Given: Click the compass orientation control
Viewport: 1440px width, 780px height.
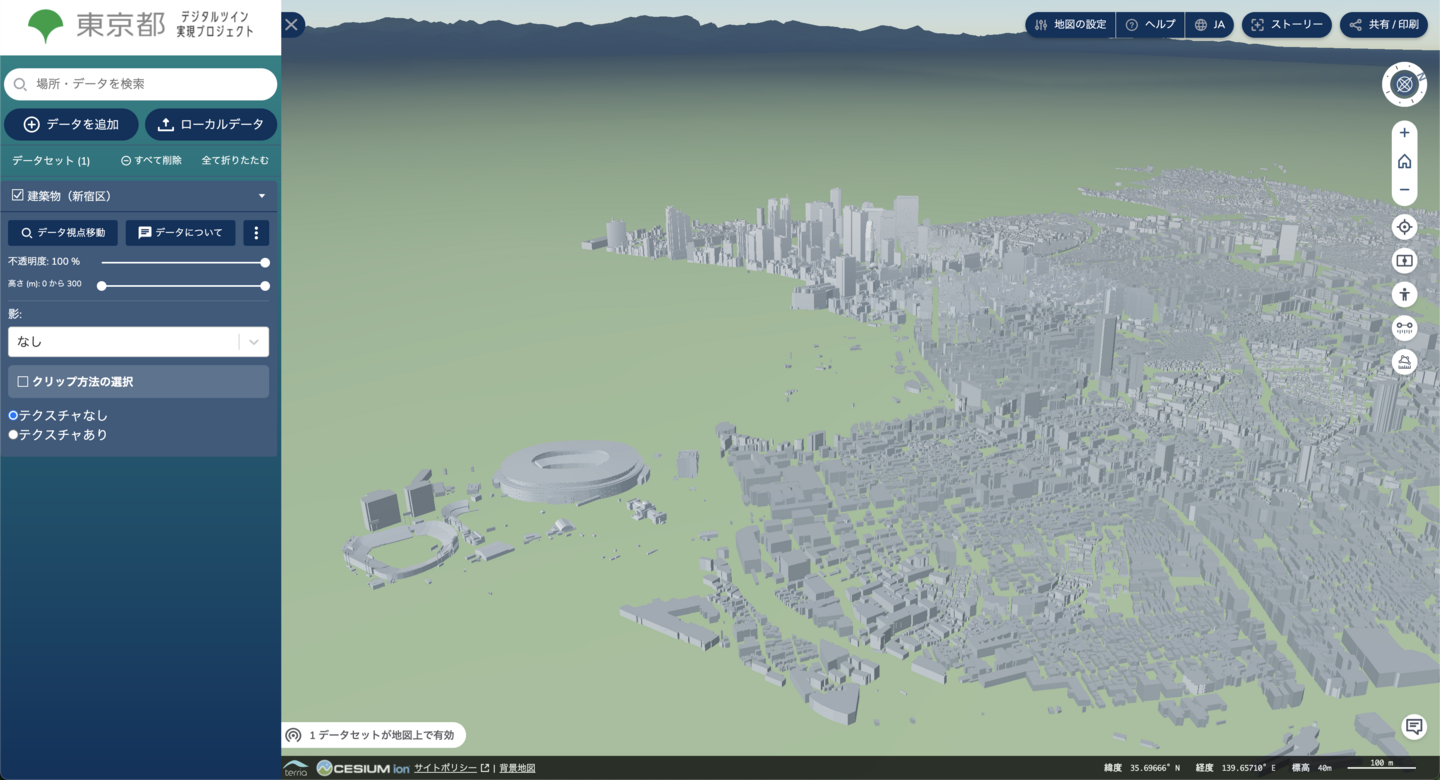Looking at the screenshot, I should (1404, 85).
